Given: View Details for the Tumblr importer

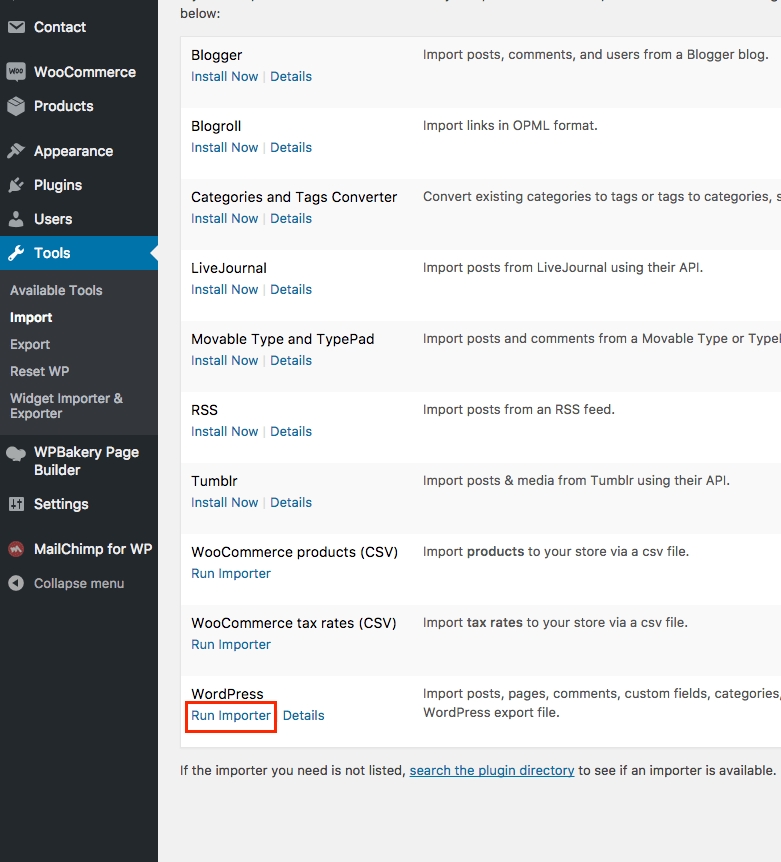Looking at the screenshot, I should pos(291,503).
